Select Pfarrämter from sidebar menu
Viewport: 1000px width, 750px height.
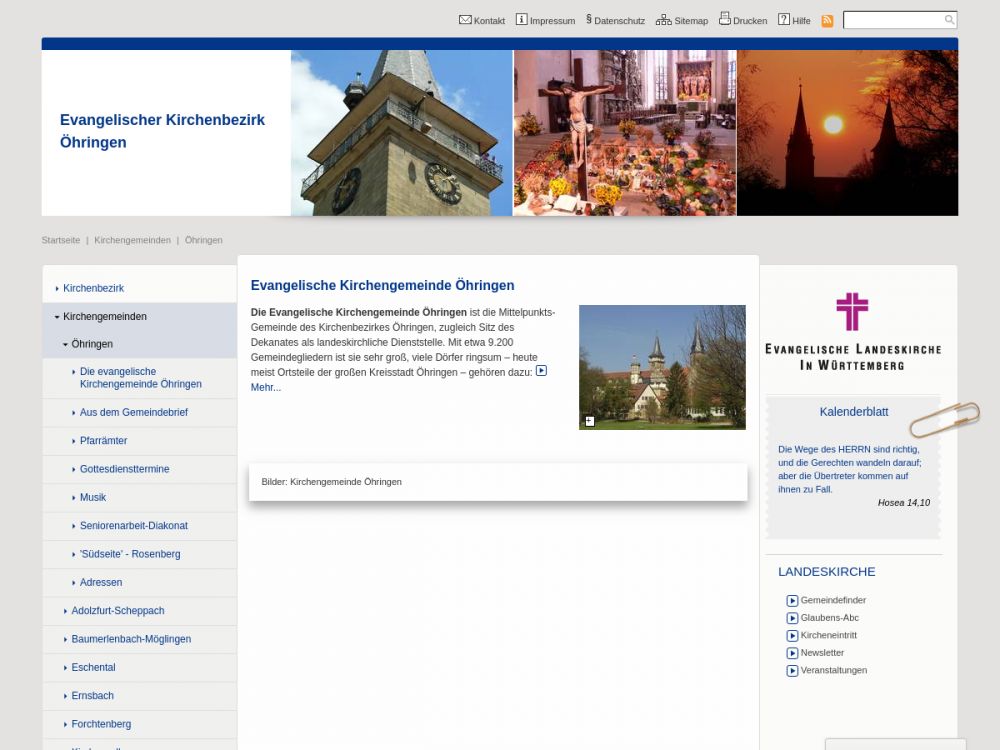click(103, 441)
